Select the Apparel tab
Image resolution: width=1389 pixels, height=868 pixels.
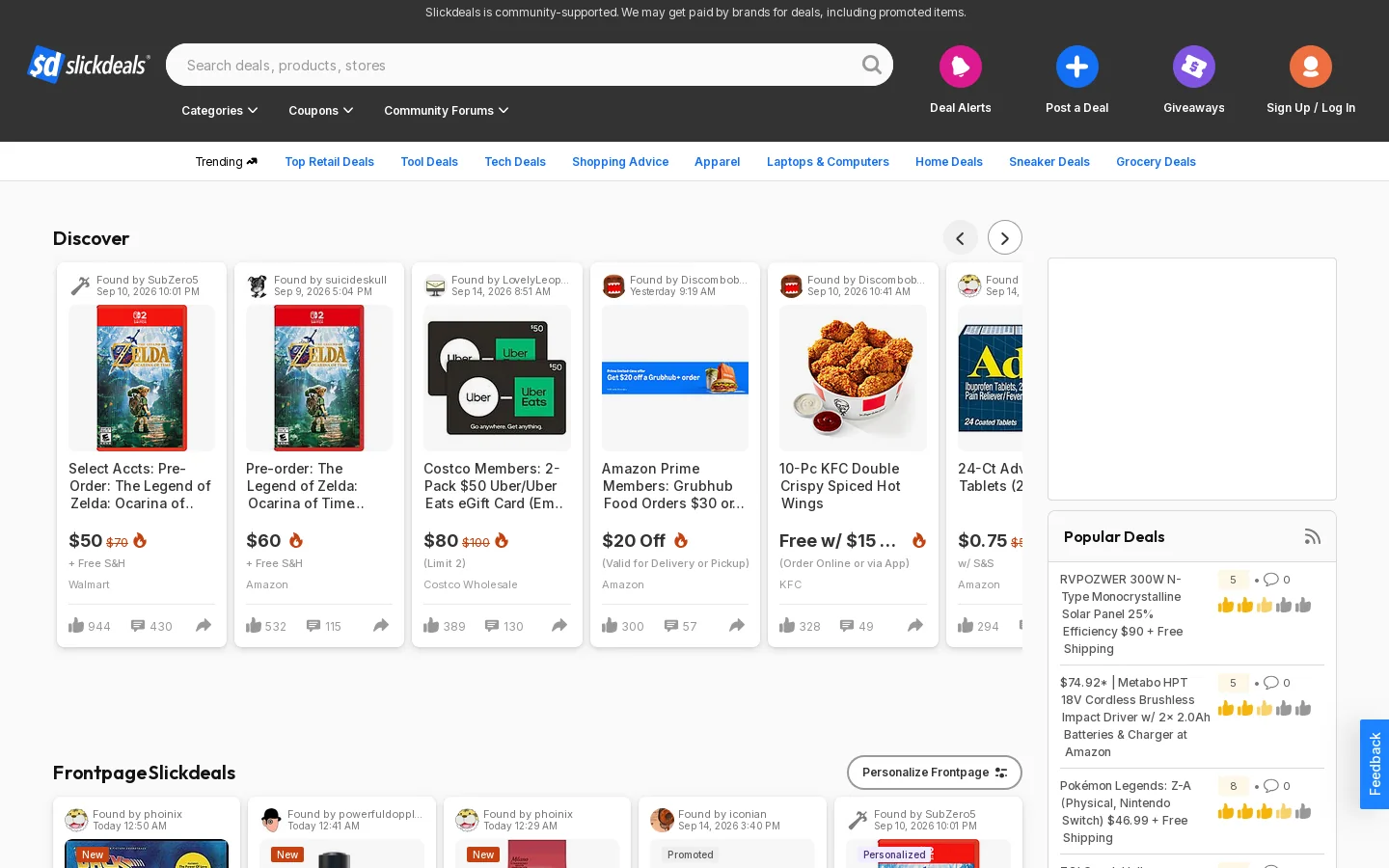[x=718, y=162]
